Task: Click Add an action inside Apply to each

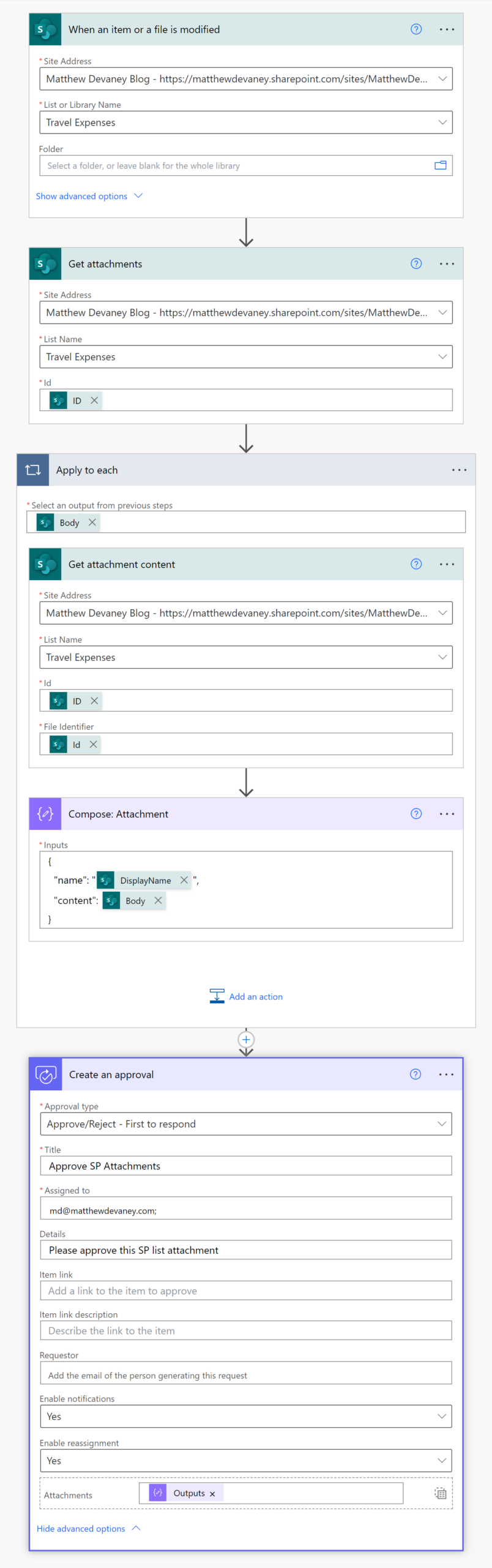Action: click(256, 997)
